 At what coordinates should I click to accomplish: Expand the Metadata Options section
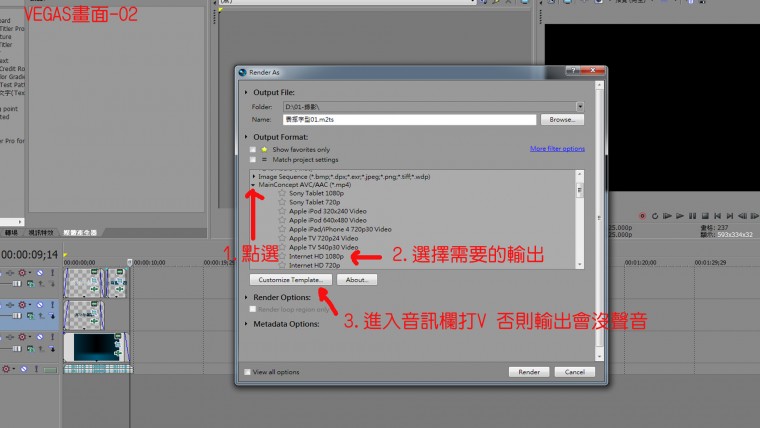[x=246, y=324]
